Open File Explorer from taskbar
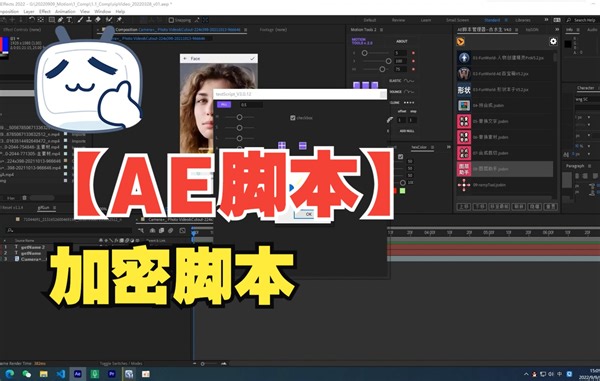Screen dimensions: 600x381 click(x=44, y=374)
